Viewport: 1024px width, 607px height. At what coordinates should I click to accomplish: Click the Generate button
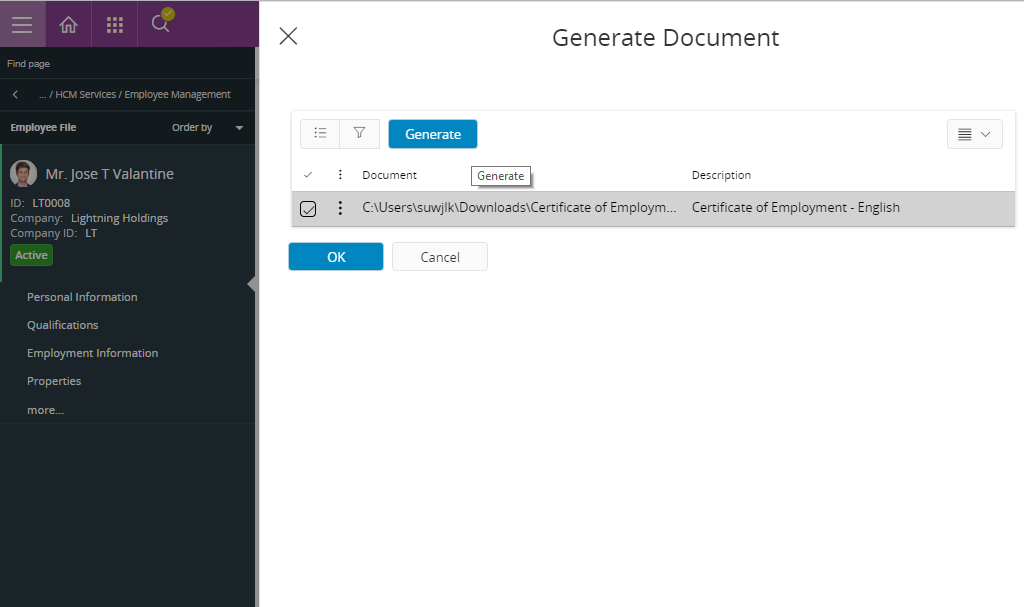[433, 134]
